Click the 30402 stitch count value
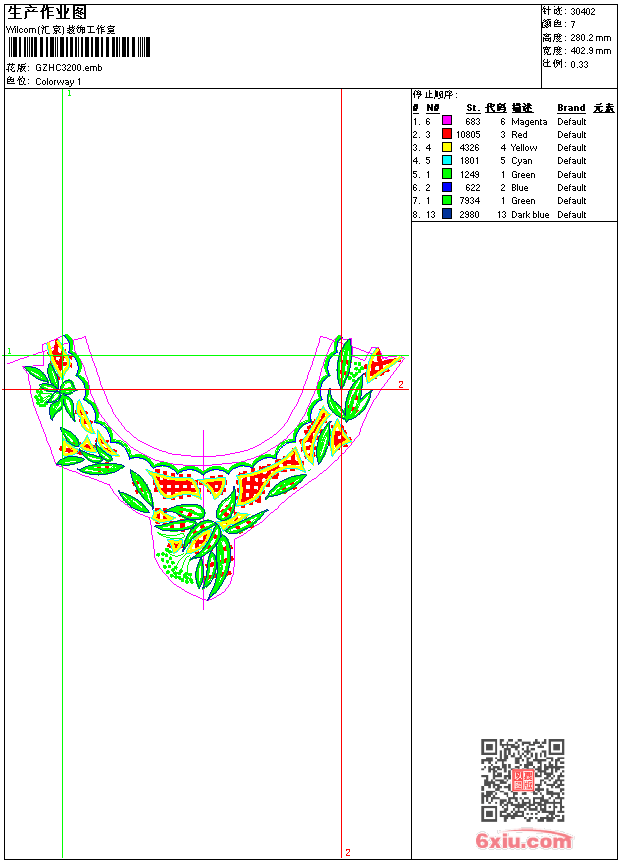This screenshot has height=860, width=620. [x=583, y=12]
